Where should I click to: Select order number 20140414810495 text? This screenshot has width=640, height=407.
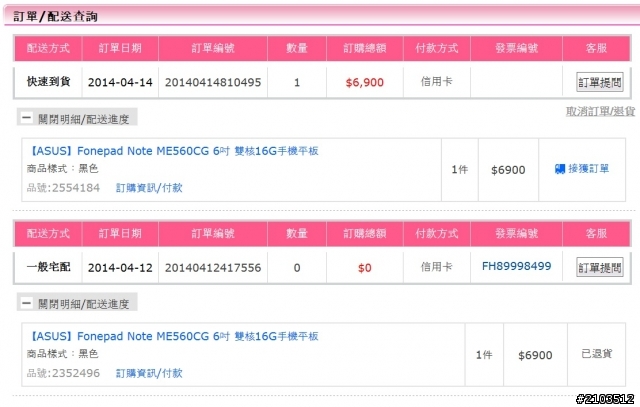click(213, 82)
